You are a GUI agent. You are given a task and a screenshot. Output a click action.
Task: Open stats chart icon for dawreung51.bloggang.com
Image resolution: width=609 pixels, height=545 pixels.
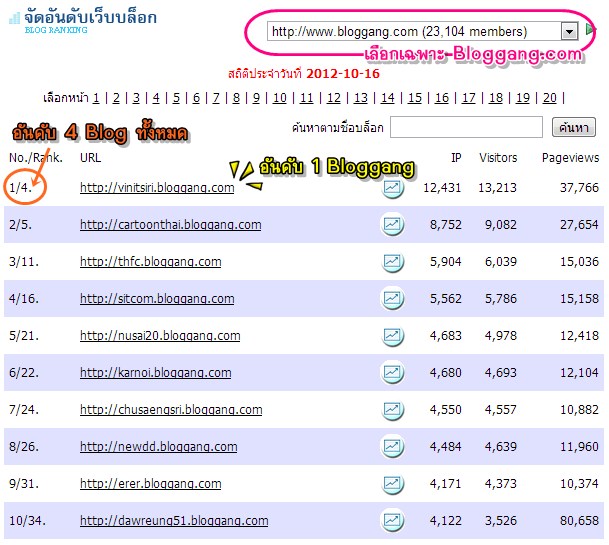pos(392,521)
